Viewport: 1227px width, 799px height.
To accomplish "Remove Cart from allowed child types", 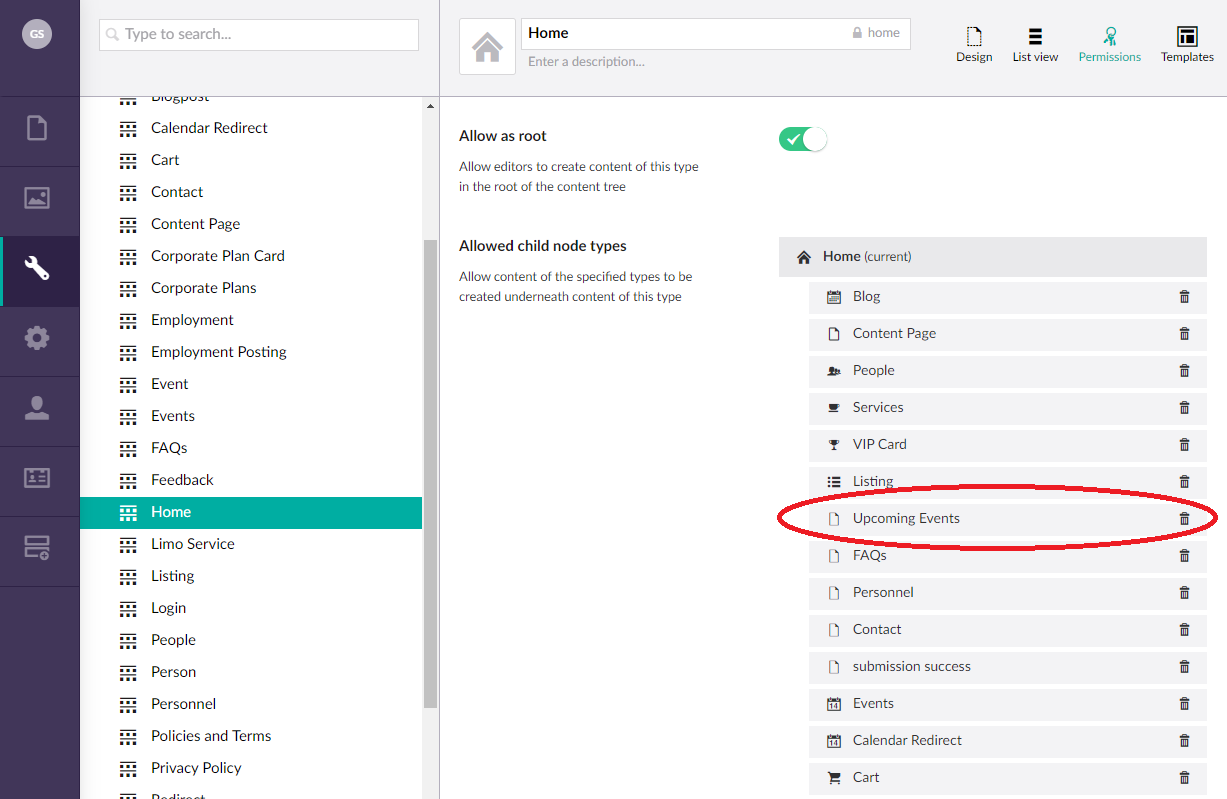I will point(1184,778).
